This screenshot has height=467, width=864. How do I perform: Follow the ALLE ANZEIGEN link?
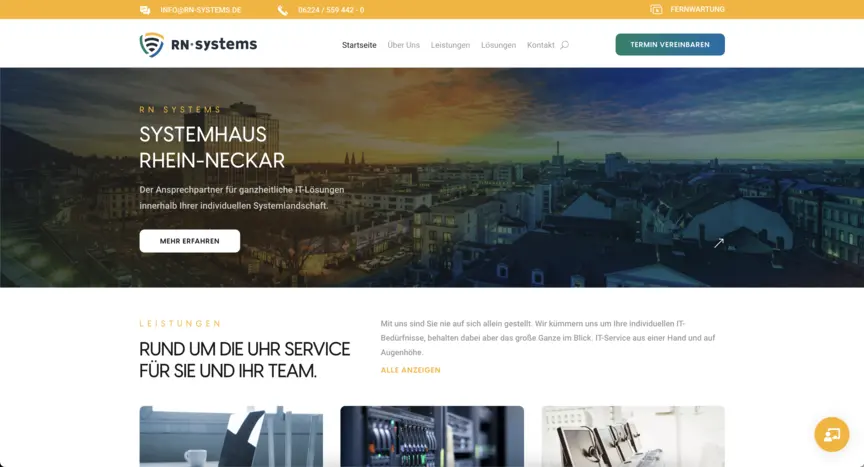pos(411,370)
